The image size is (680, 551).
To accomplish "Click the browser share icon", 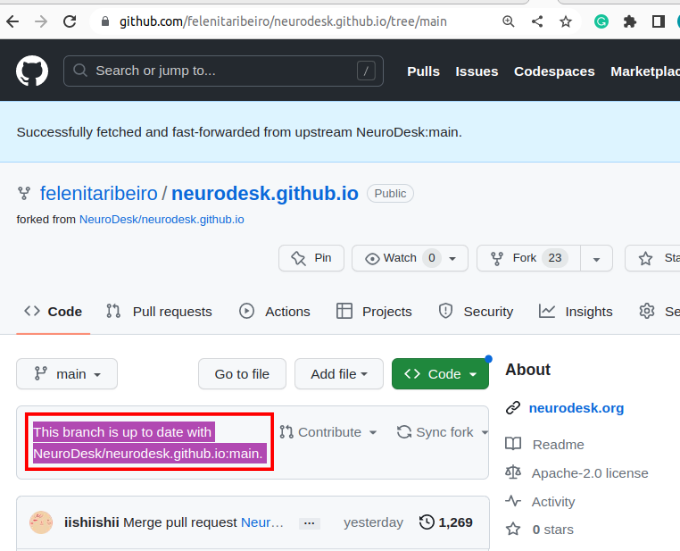I will point(538,21).
